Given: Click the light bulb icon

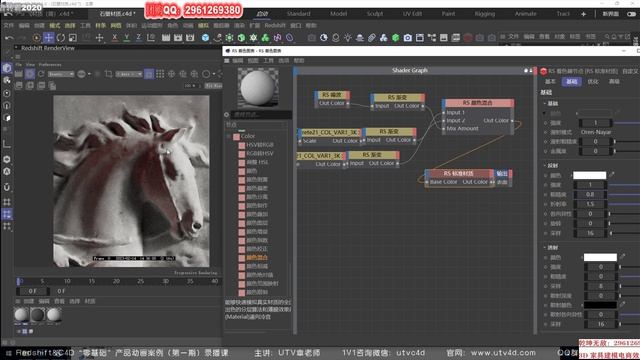Looking at the screenshot, I should pos(347,38).
